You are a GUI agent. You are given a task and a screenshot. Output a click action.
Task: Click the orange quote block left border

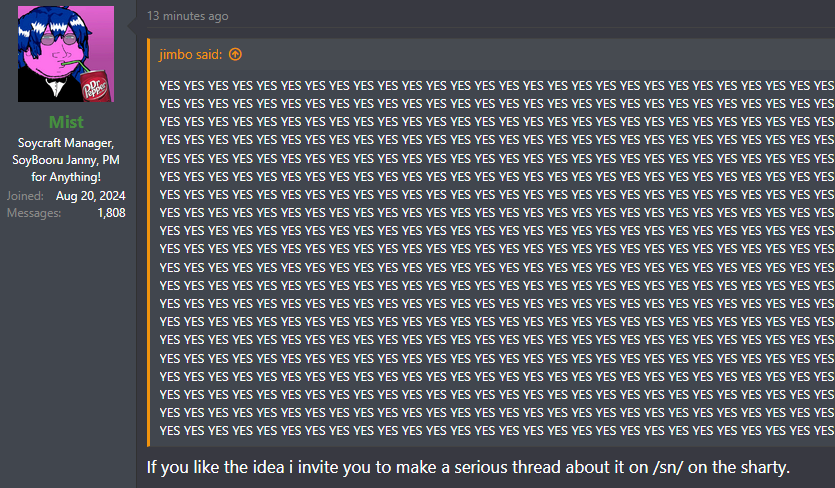149,242
